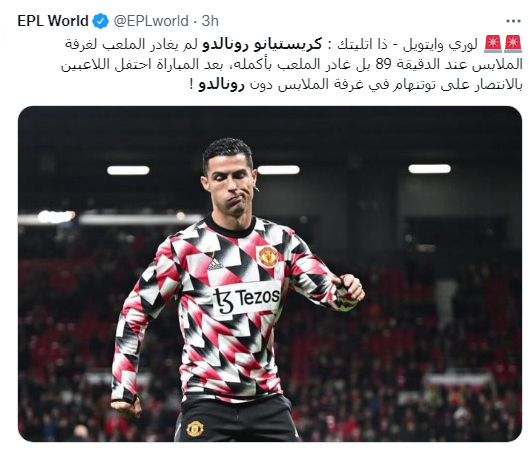
Task: Open the three-dot more options menu
Action: tap(513, 21)
